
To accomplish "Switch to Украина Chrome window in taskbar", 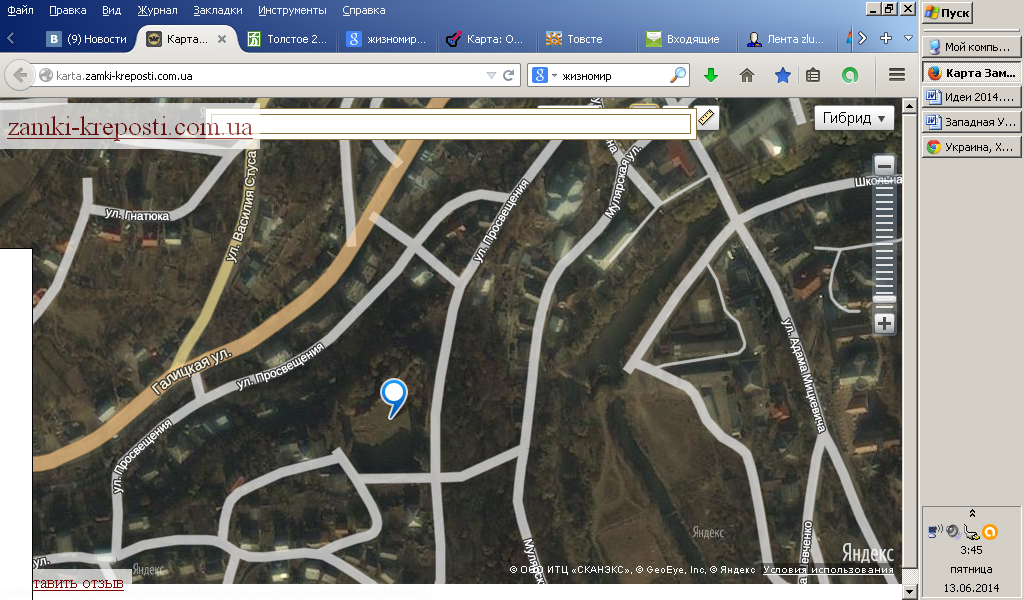I will (x=971, y=147).
